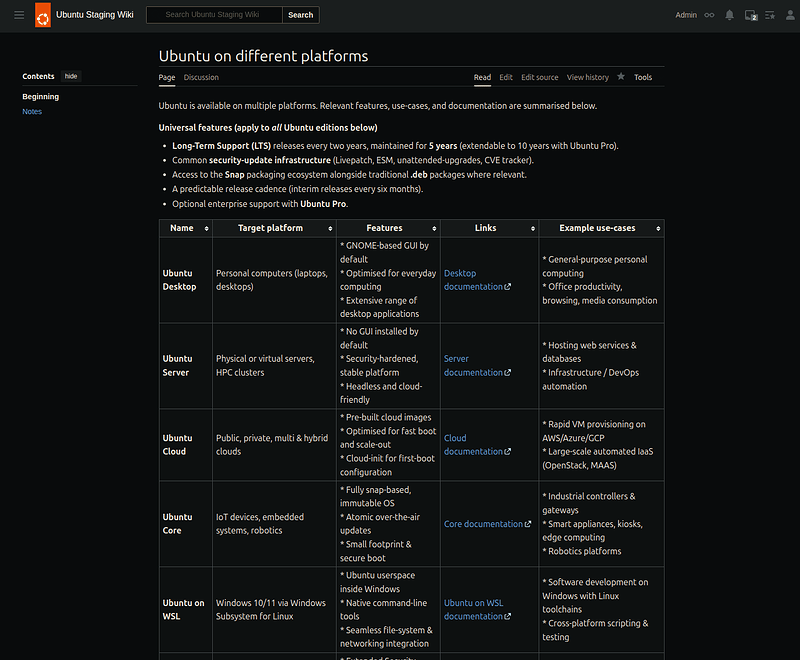
Task: Click the external-link icon on Core documentation
Action: point(528,524)
